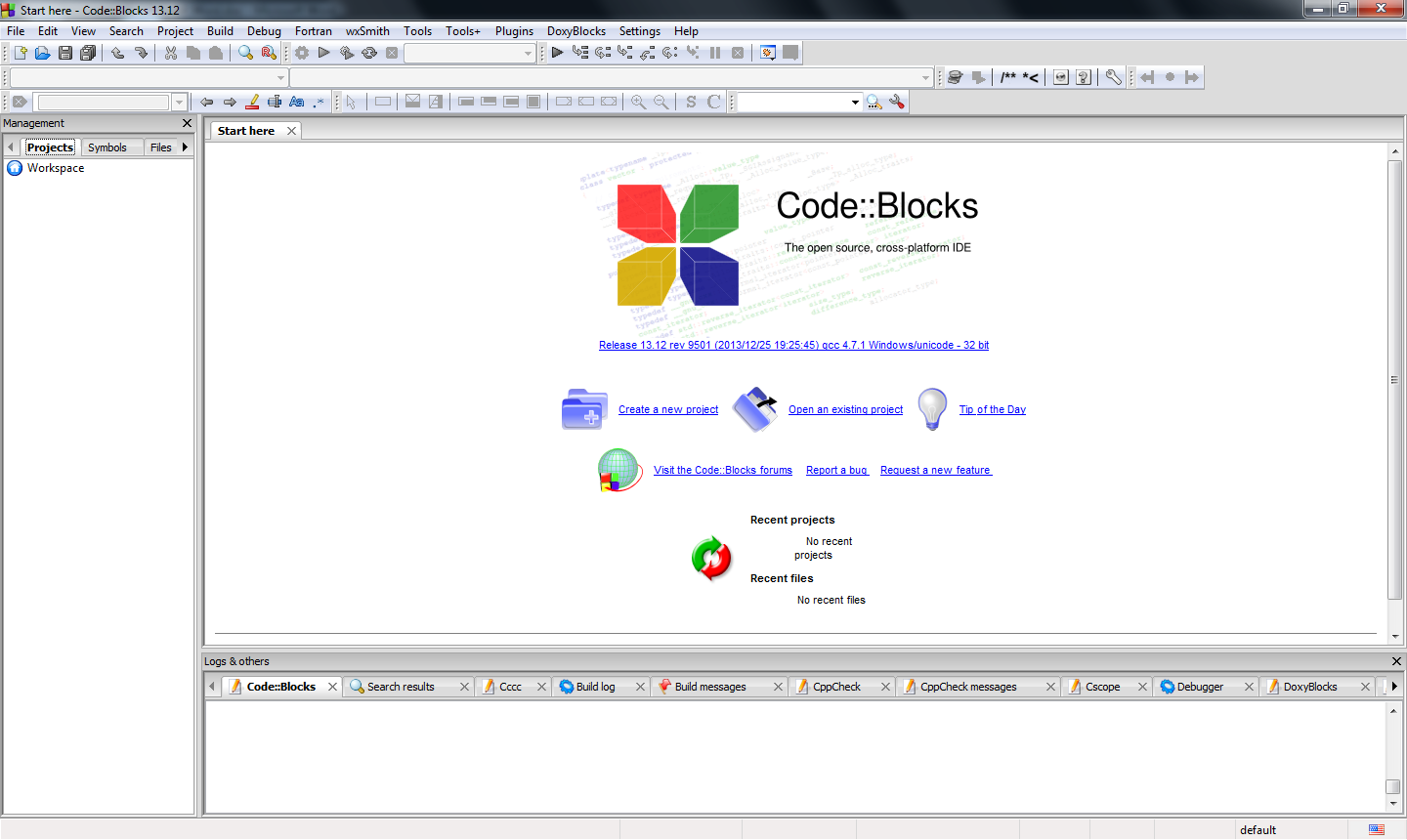Expand the build target dropdown

[528, 54]
